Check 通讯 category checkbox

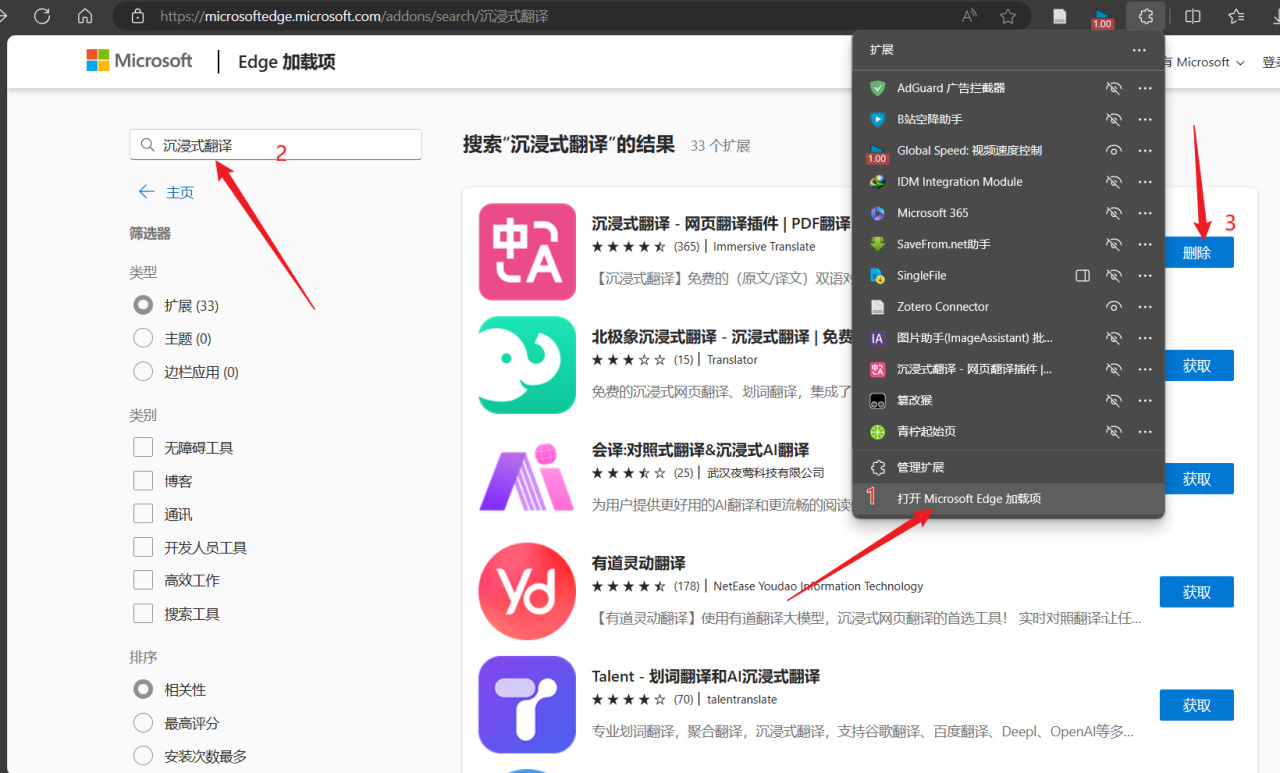(143, 514)
